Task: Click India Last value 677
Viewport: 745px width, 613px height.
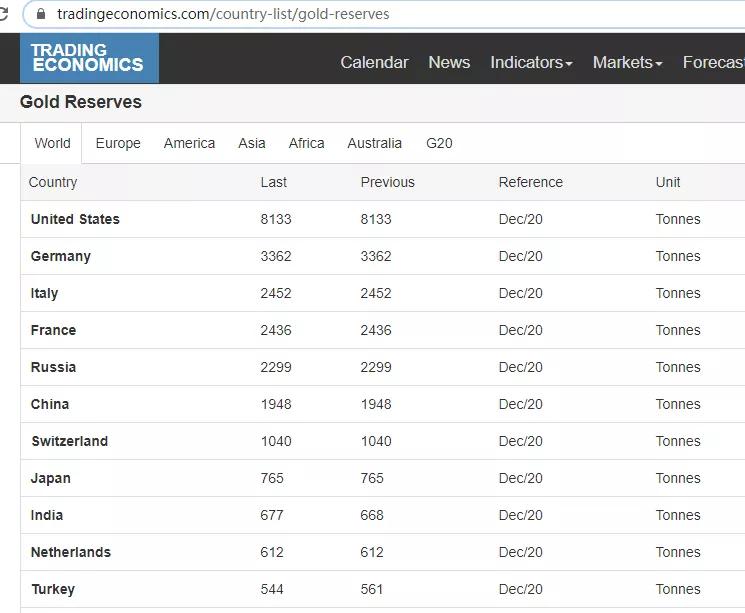Action: (x=272, y=516)
